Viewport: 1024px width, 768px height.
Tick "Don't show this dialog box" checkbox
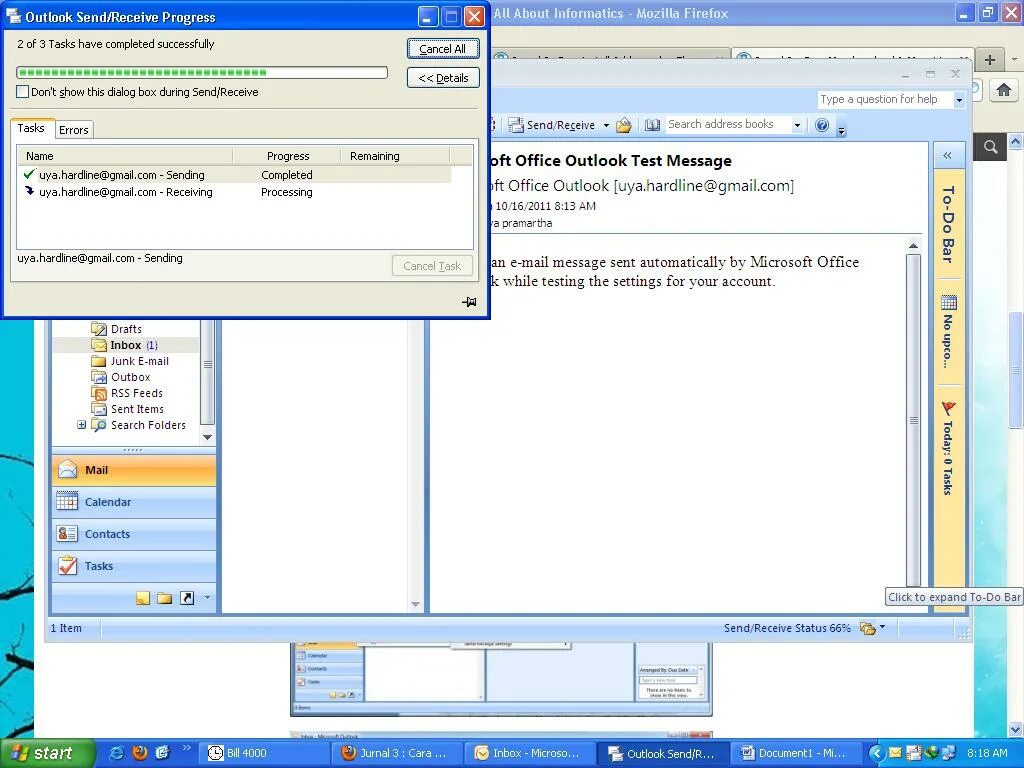pyautogui.click(x=22, y=92)
